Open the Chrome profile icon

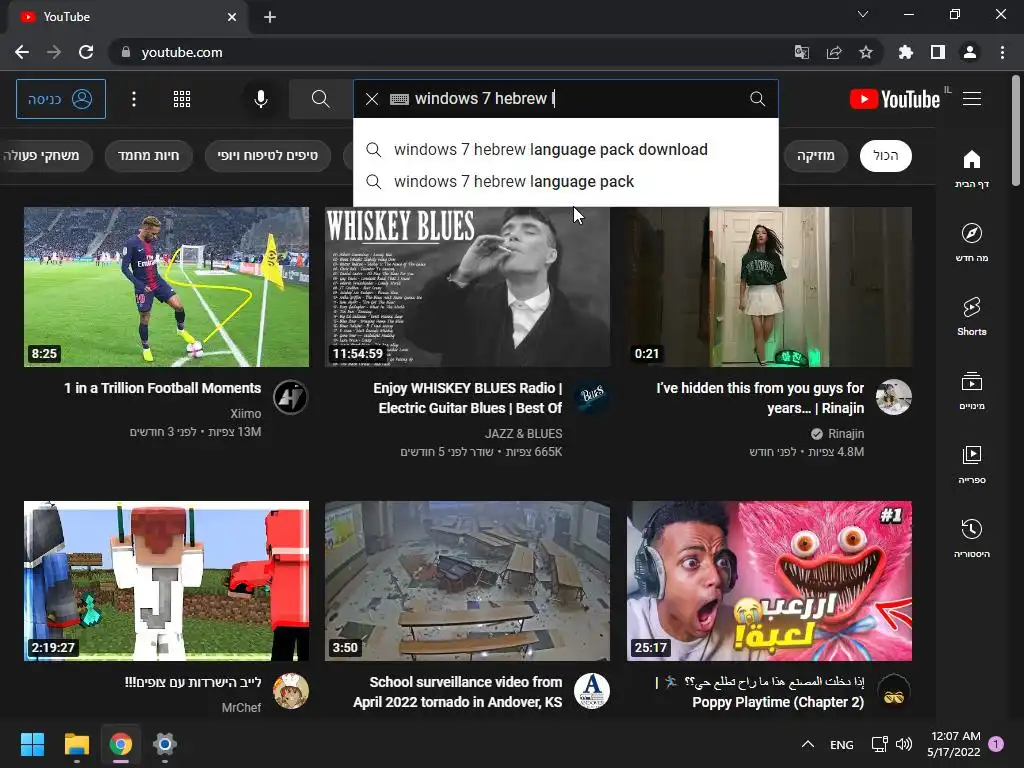point(970,52)
